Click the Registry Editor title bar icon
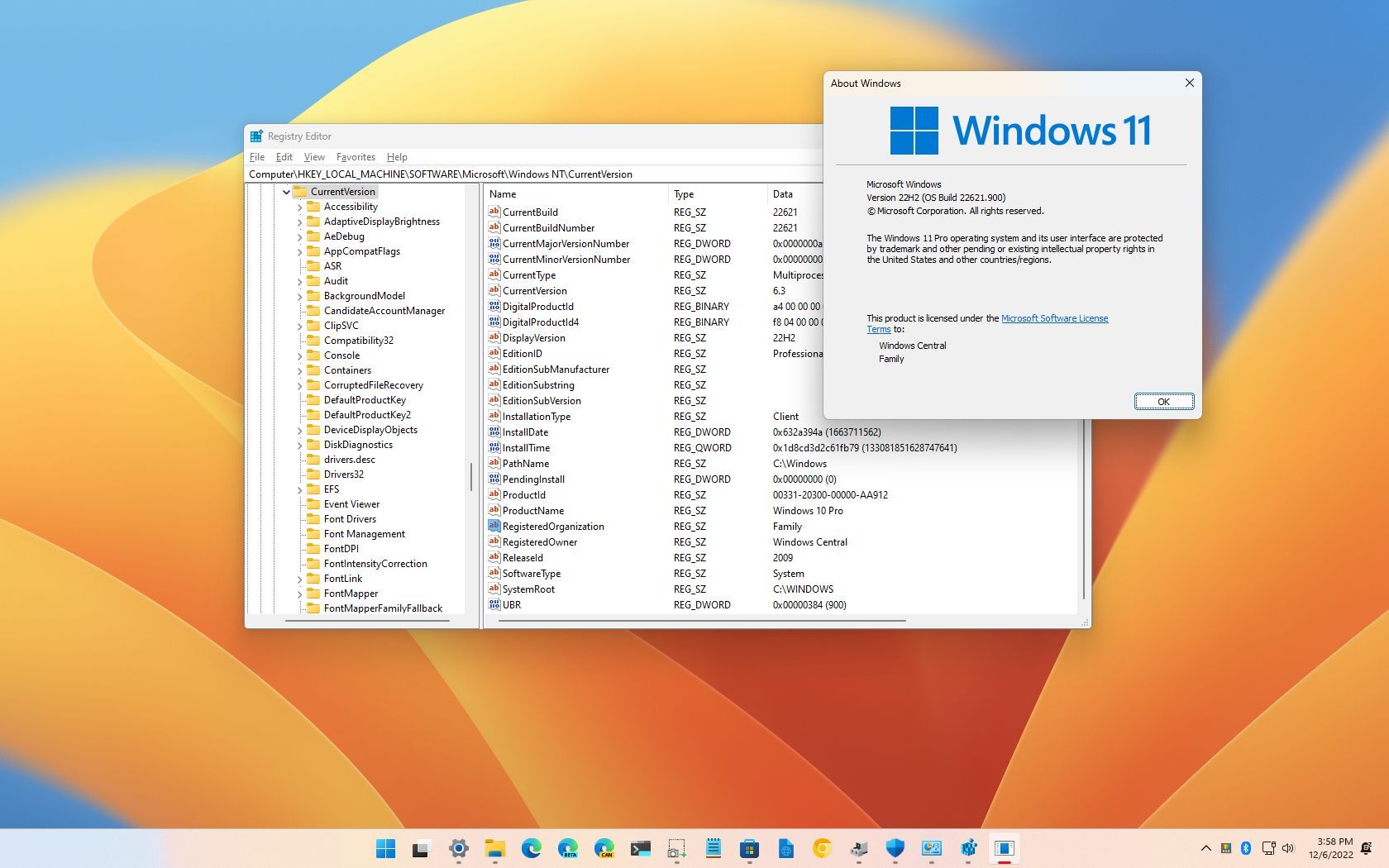 tap(257, 136)
